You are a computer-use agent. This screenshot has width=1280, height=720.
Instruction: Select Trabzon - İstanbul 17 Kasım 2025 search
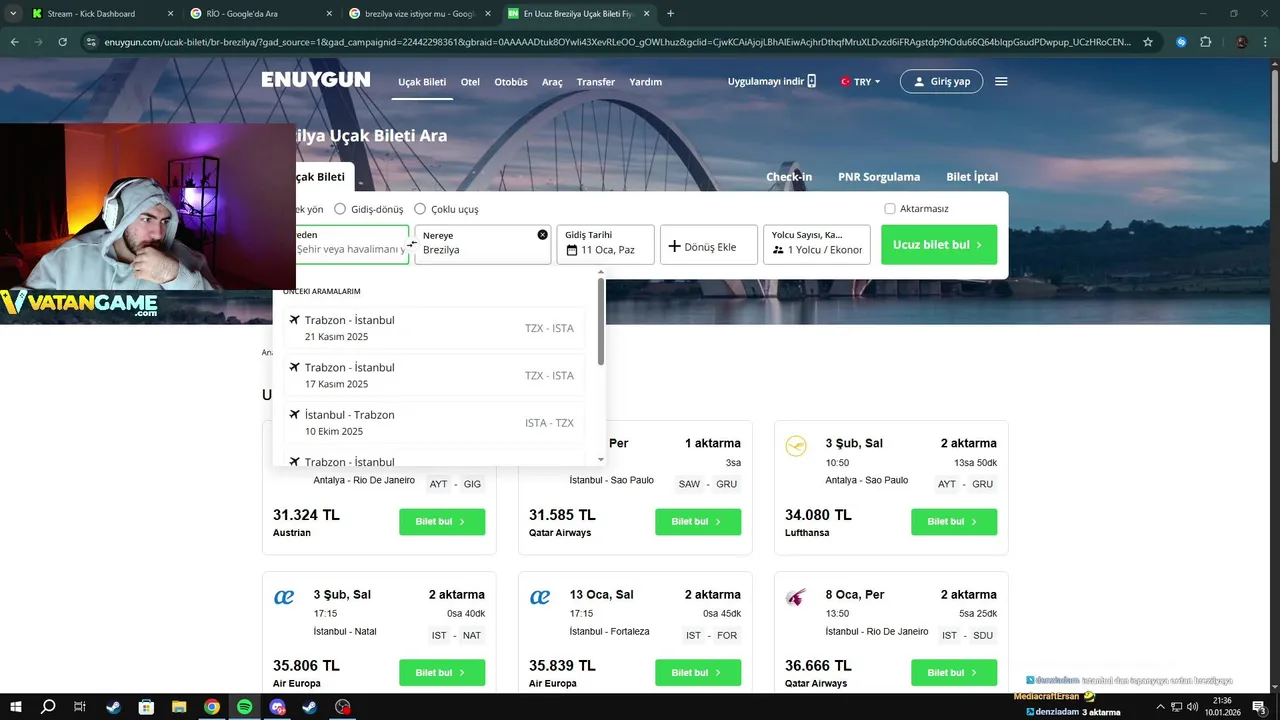pos(434,375)
